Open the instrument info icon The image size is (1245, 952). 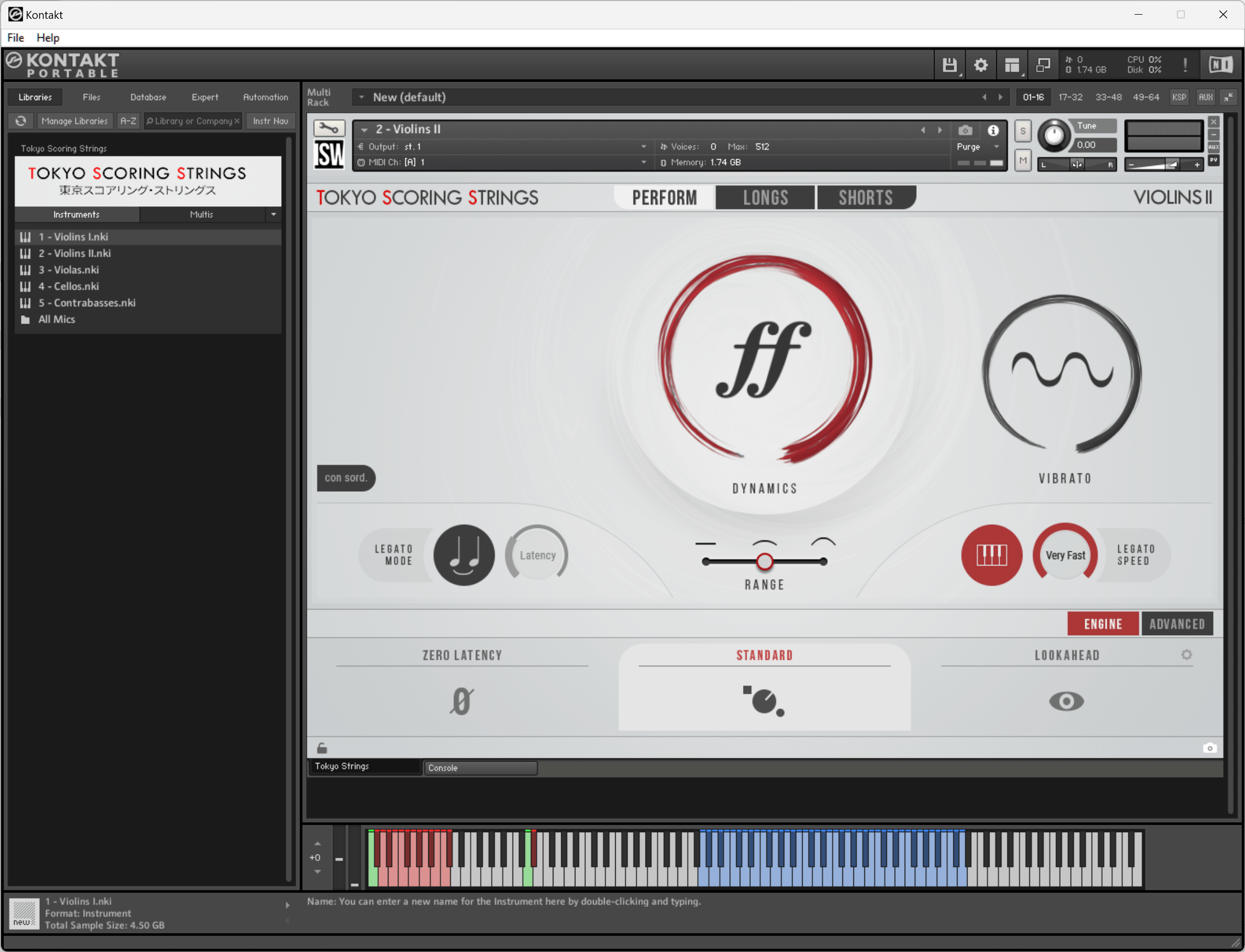[993, 130]
